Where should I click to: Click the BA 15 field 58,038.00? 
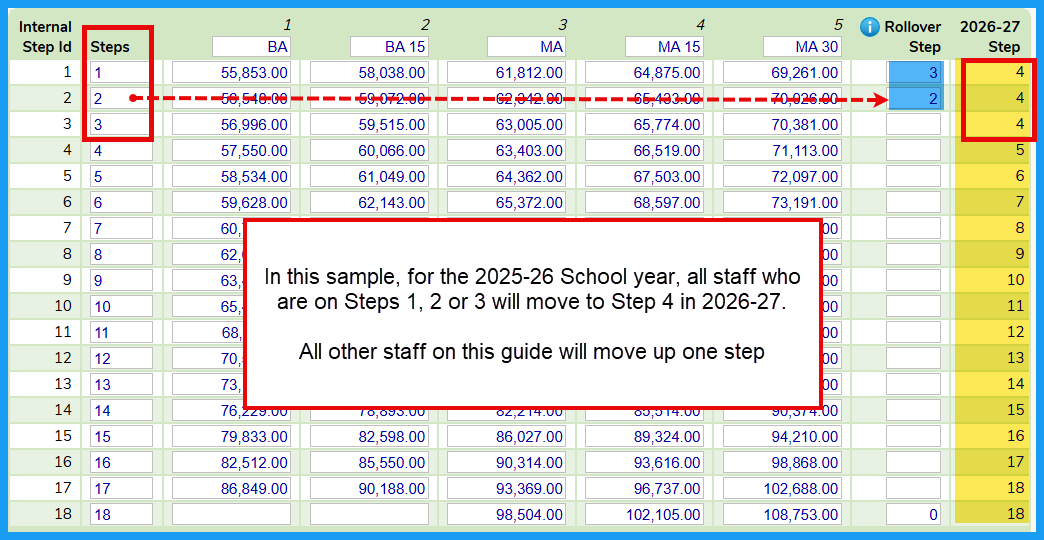pos(370,72)
